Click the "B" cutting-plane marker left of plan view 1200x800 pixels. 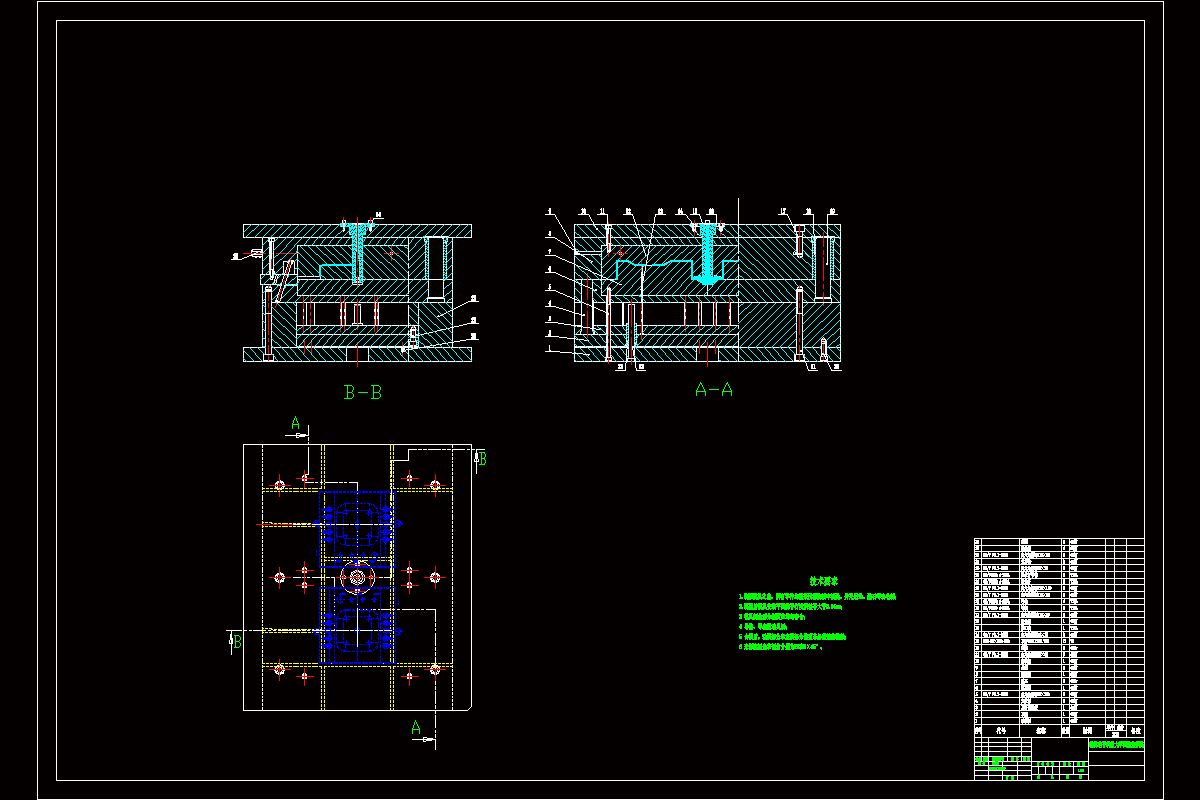click(x=236, y=642)
